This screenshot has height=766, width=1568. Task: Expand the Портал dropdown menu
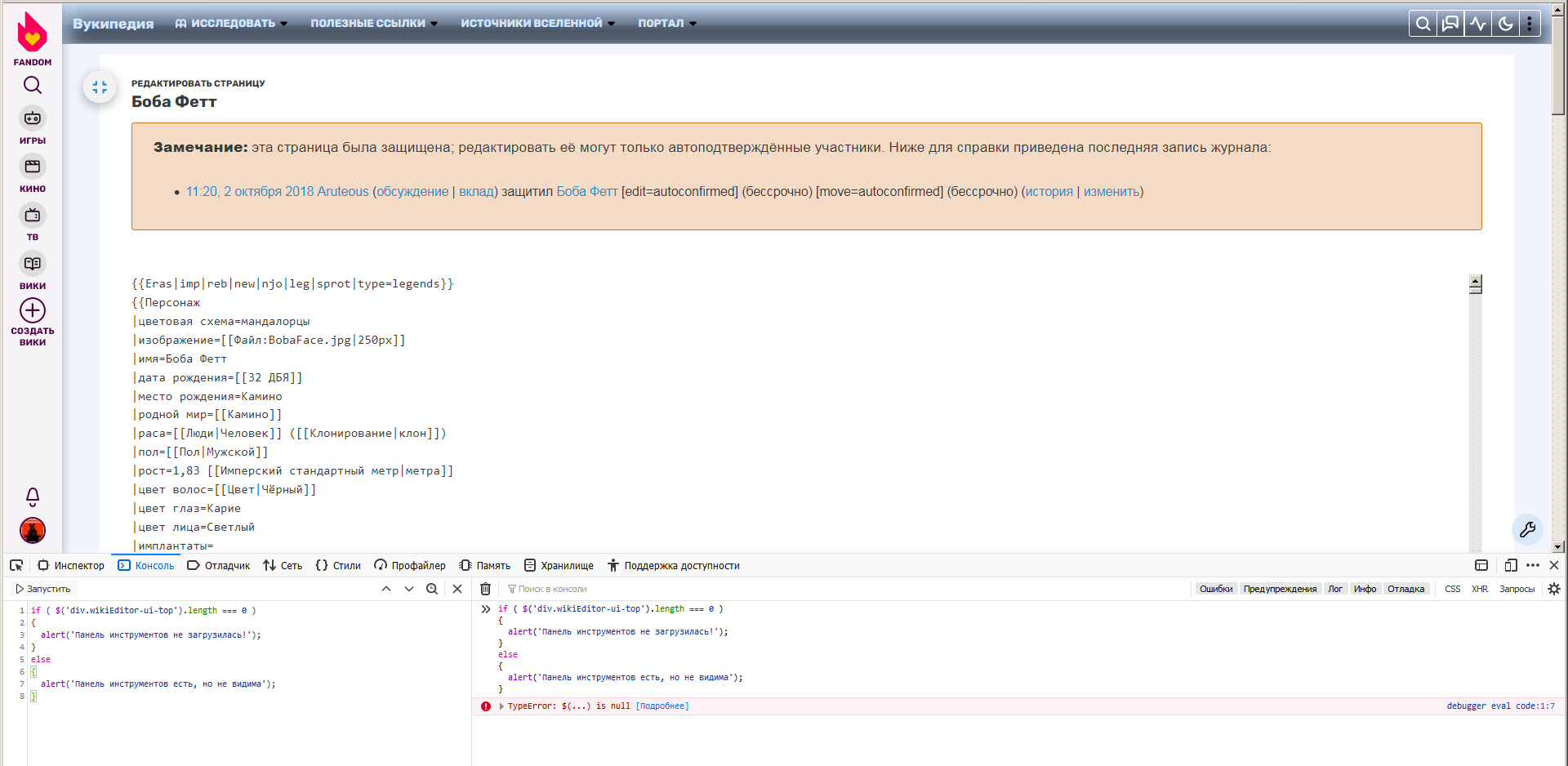[x=667, y=24]
